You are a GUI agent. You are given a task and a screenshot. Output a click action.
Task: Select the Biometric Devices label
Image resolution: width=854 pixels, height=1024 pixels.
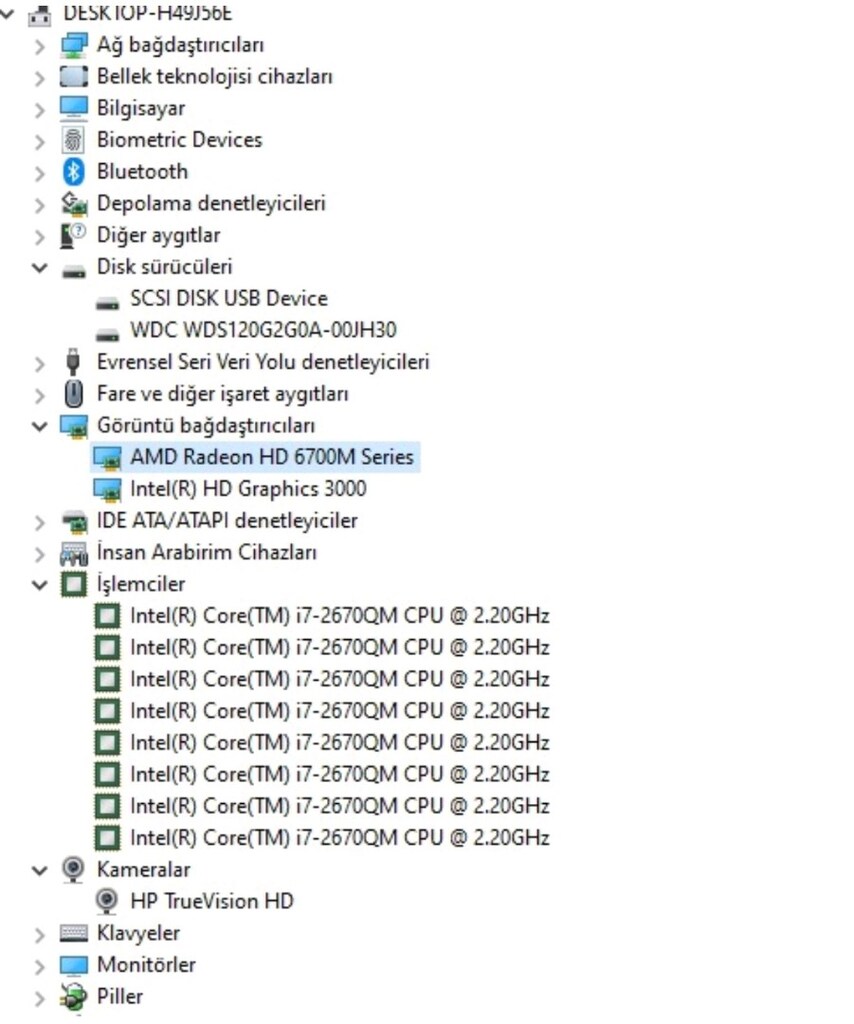(180, 140)
